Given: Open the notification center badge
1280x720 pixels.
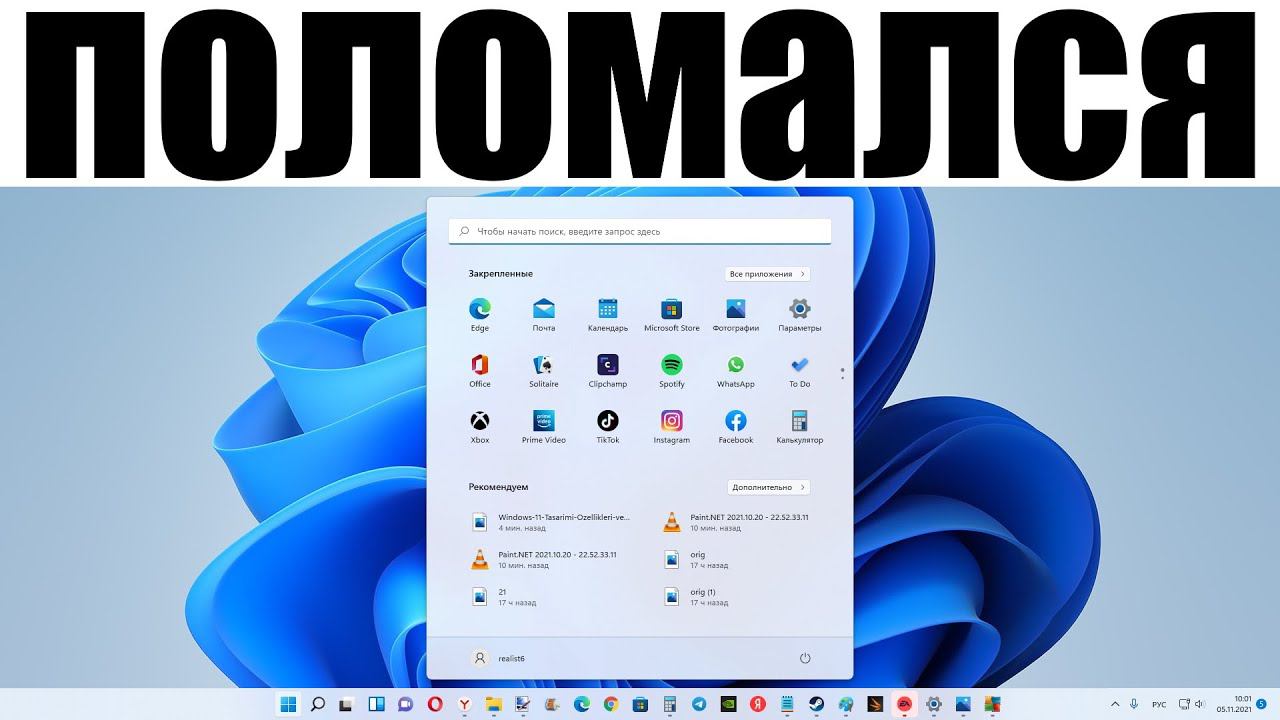Looking at the screenshot, I should (x=1262, y=704).
